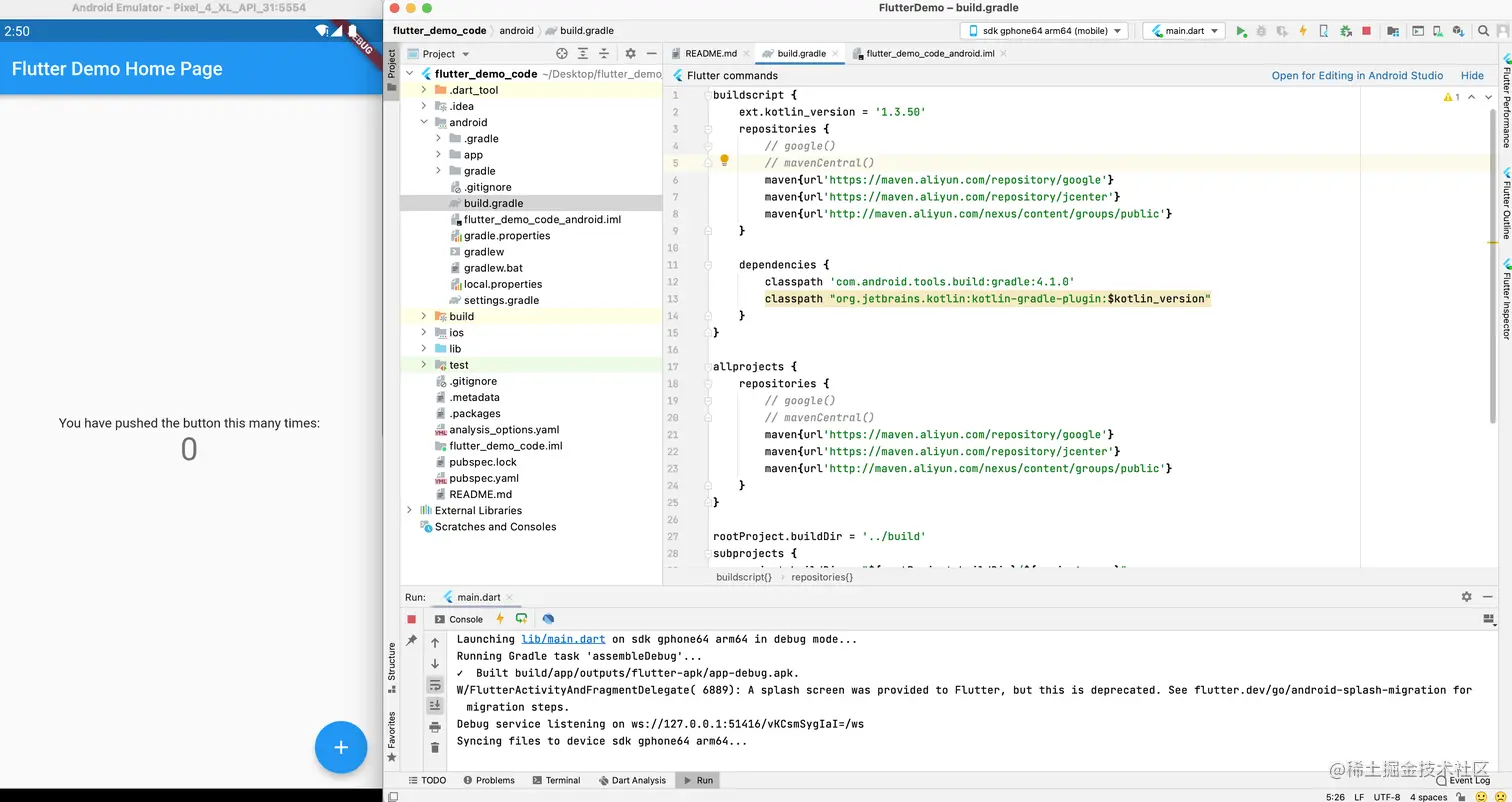The image size is (1512, 802).
Task: Expand the ios folder
Action: tap(424, 332)
